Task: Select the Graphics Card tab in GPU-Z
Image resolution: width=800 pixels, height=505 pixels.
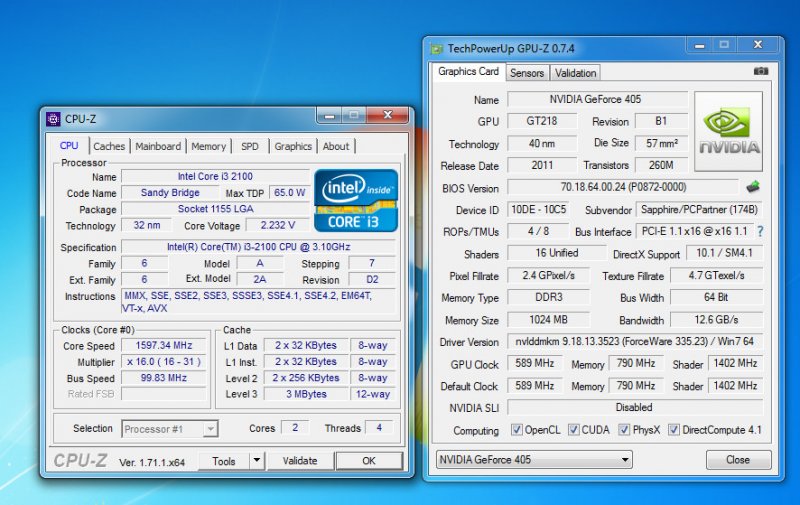Action: (468, 71)
